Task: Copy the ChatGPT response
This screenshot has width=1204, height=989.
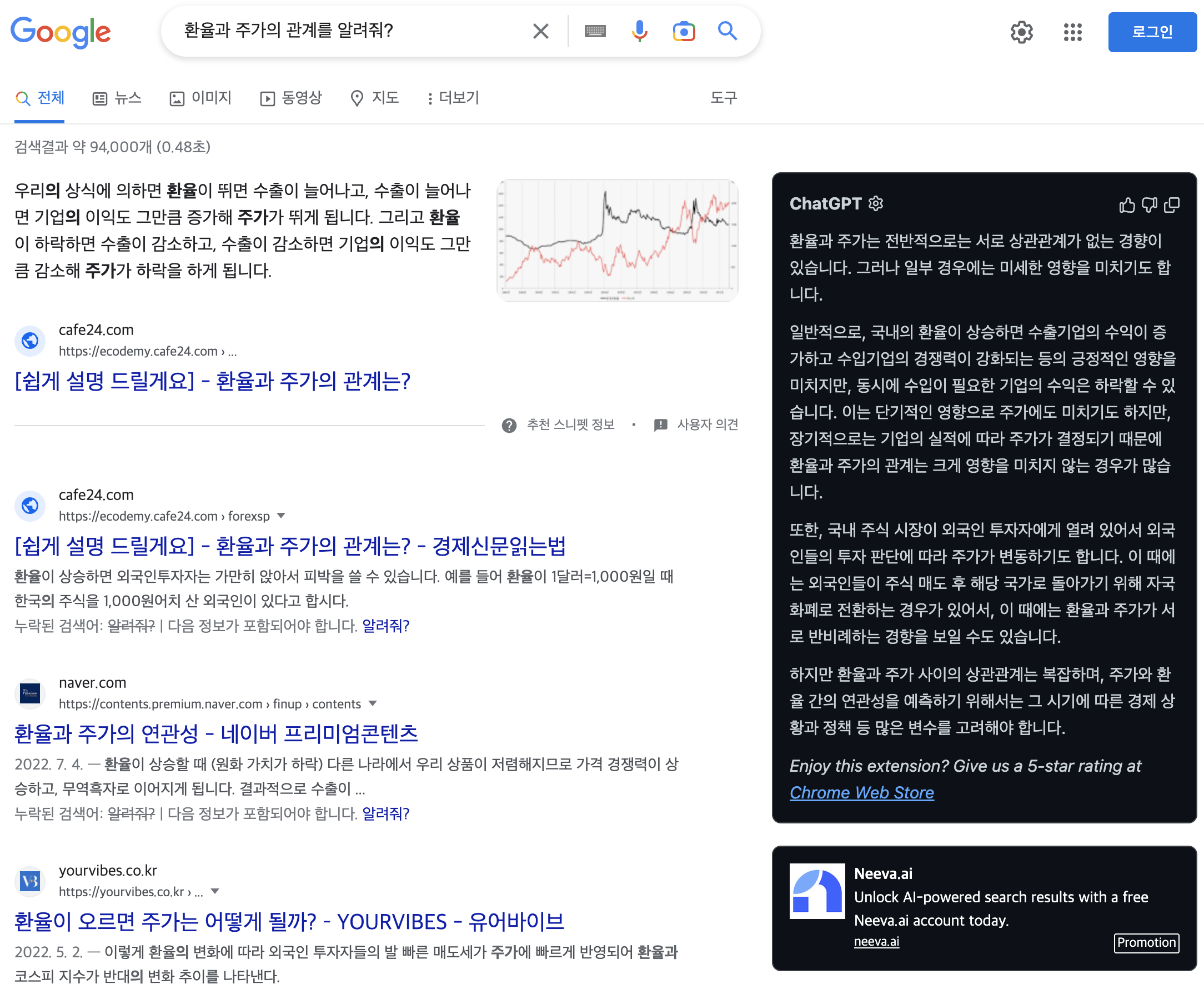Action: [1172, 205]
